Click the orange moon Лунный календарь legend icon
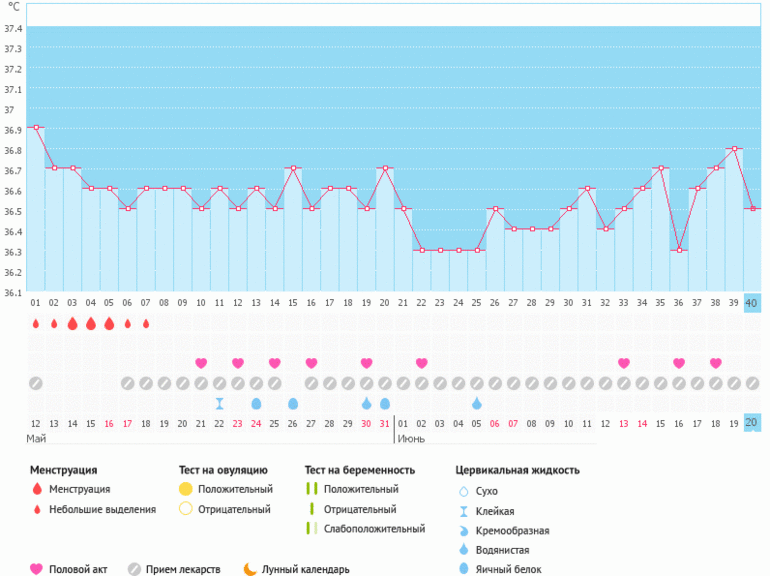This screenshot has width=770, height=576. tap(249, 569)
